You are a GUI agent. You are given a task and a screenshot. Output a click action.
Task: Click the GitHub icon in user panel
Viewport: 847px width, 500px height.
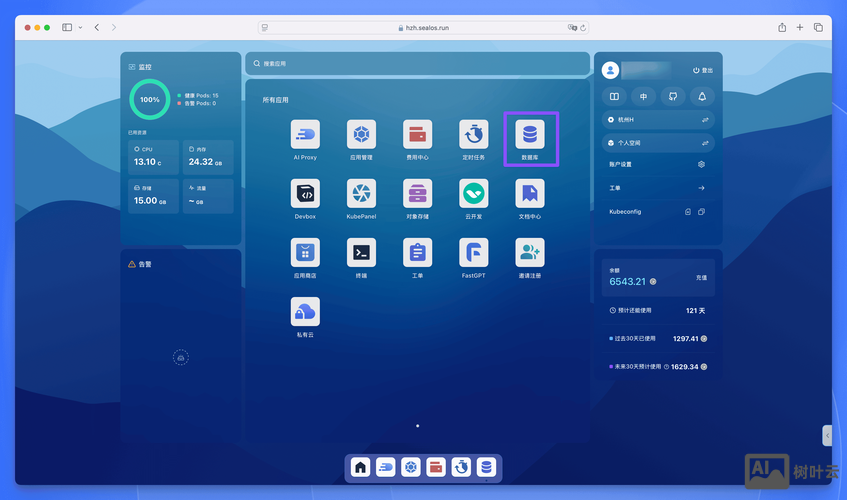pos(673,97)
